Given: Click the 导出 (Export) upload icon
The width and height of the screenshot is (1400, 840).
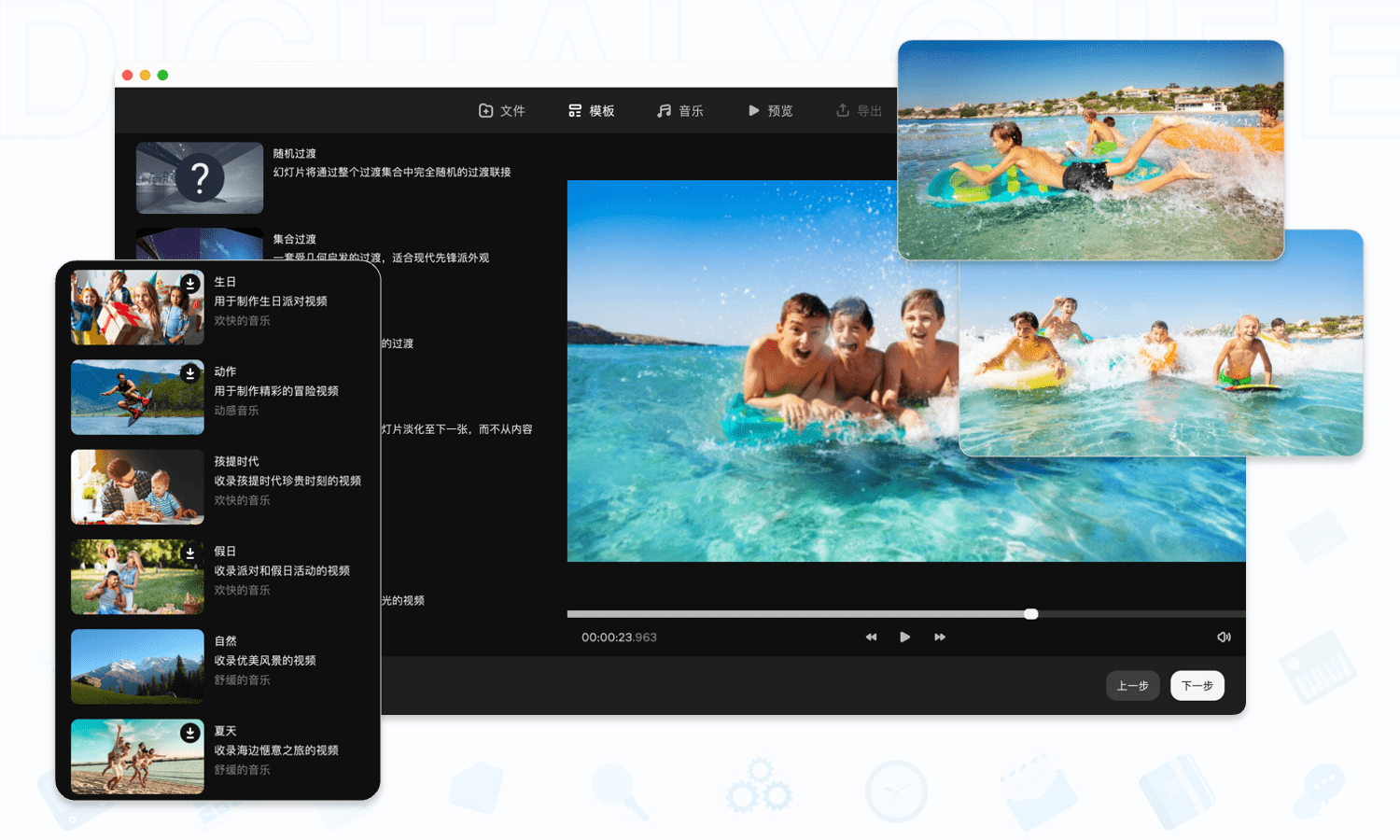Looking at the screenshot, I should pyautogui.click(x=841, y=110).
